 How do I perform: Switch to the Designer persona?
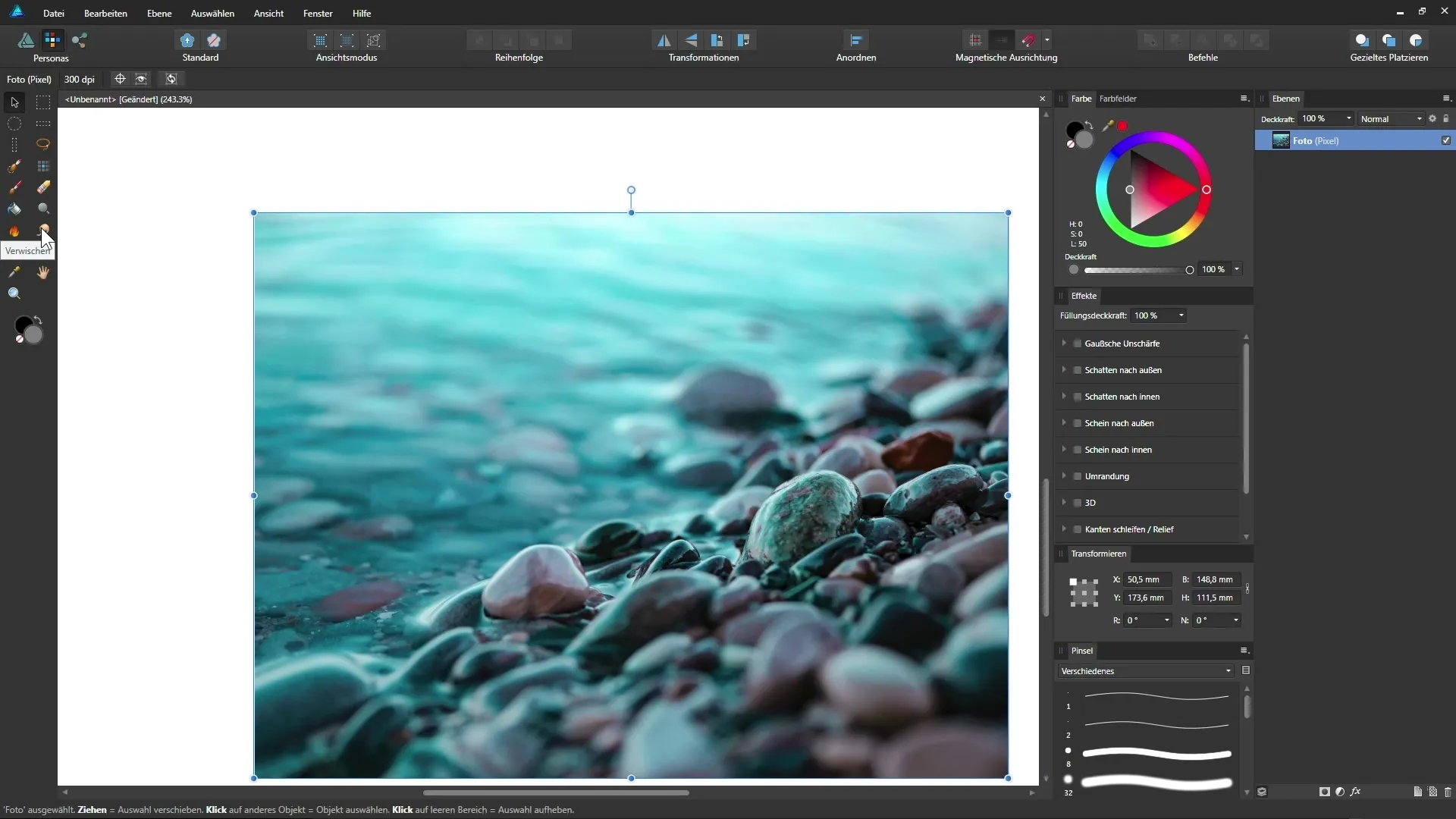coord(26,40)
